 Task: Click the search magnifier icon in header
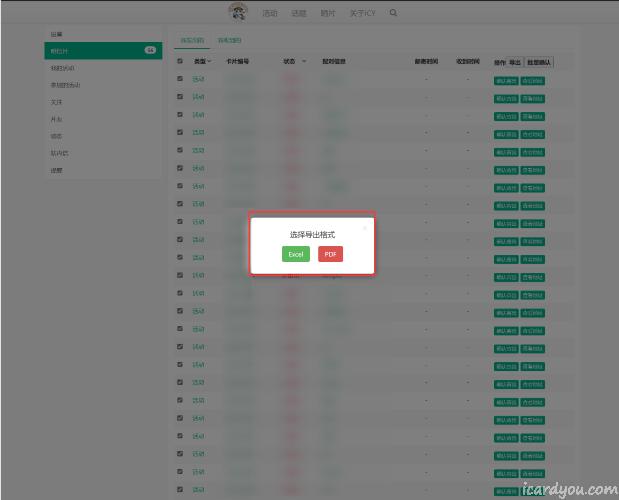click(393, 13)
